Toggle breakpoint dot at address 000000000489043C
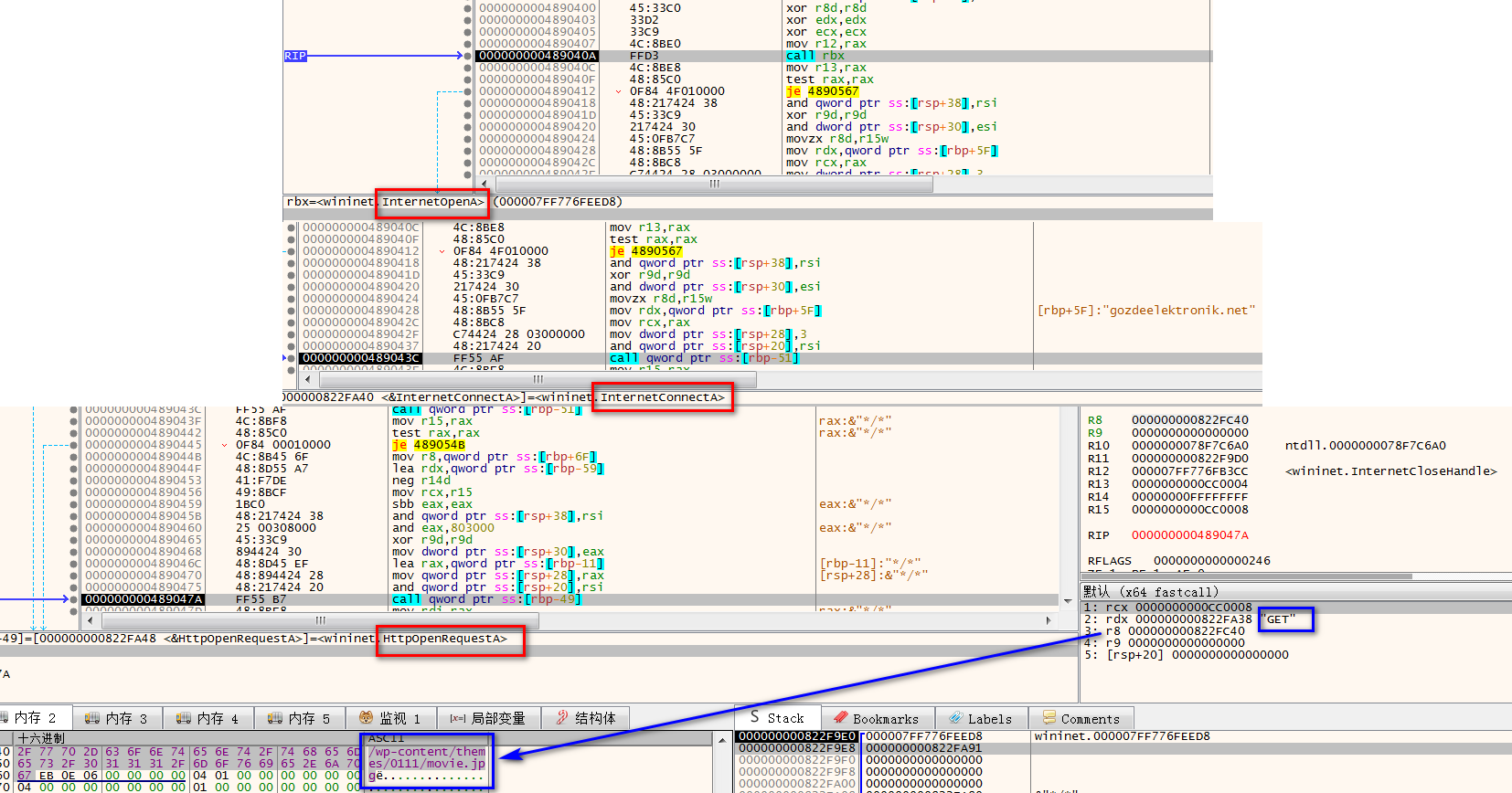 pyautogui.click(x=292, y=358)
